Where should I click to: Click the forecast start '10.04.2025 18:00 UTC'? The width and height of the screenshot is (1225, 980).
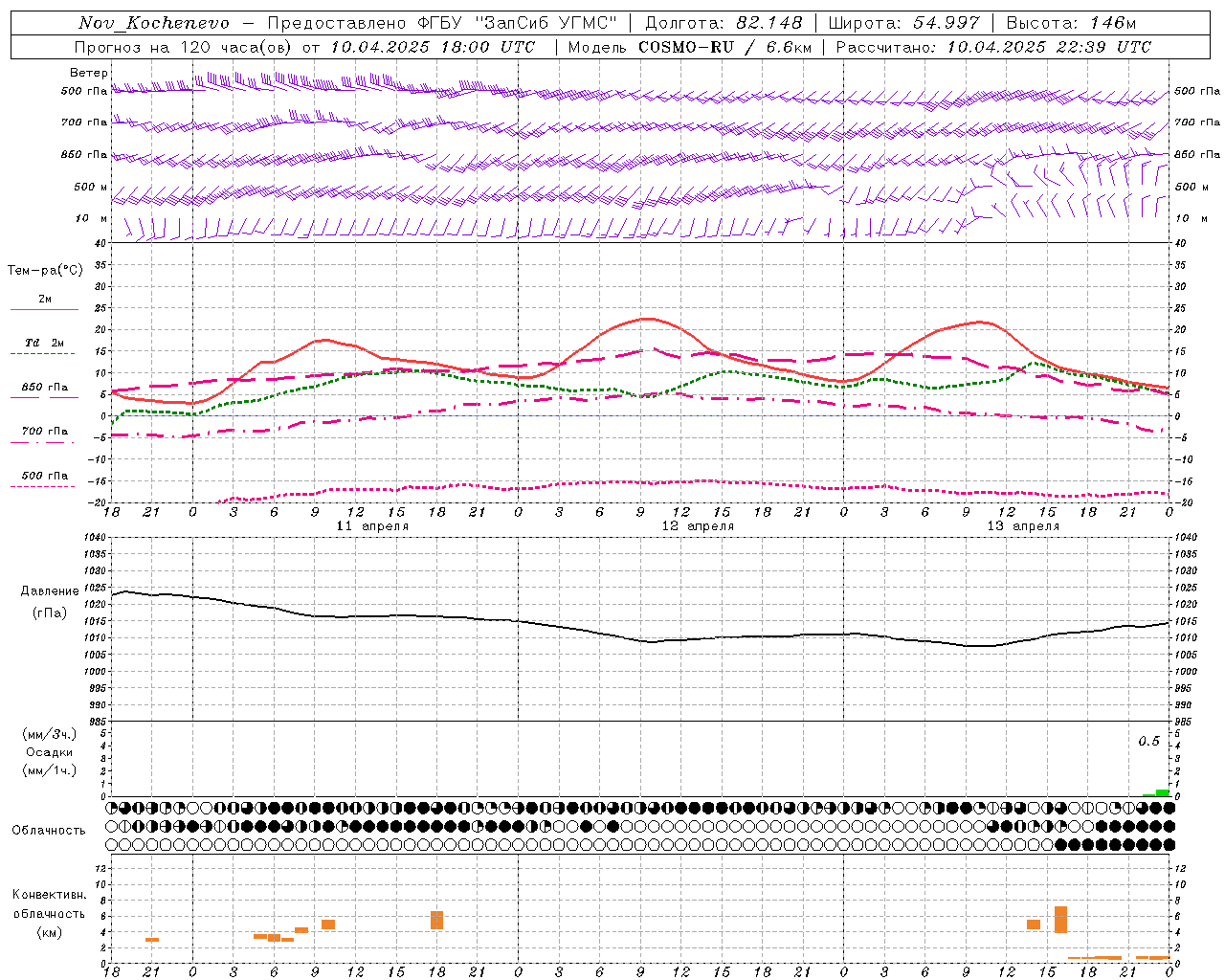click(x=433, y=46)
